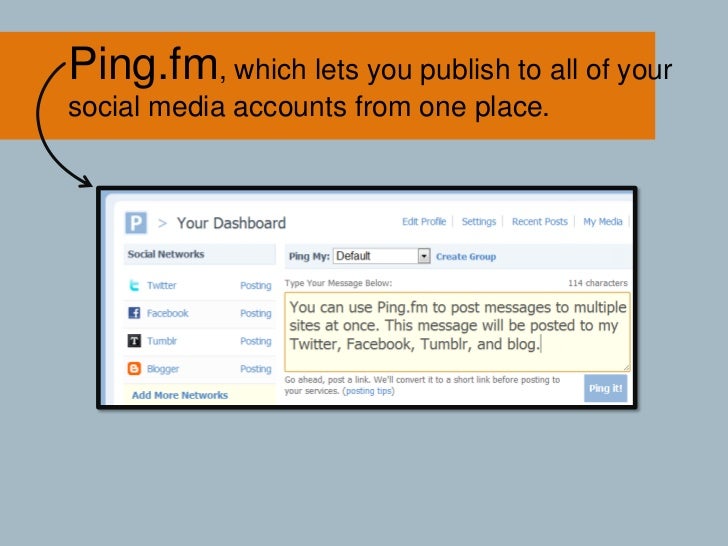Open the Twitter network link

tap(162, 286)
